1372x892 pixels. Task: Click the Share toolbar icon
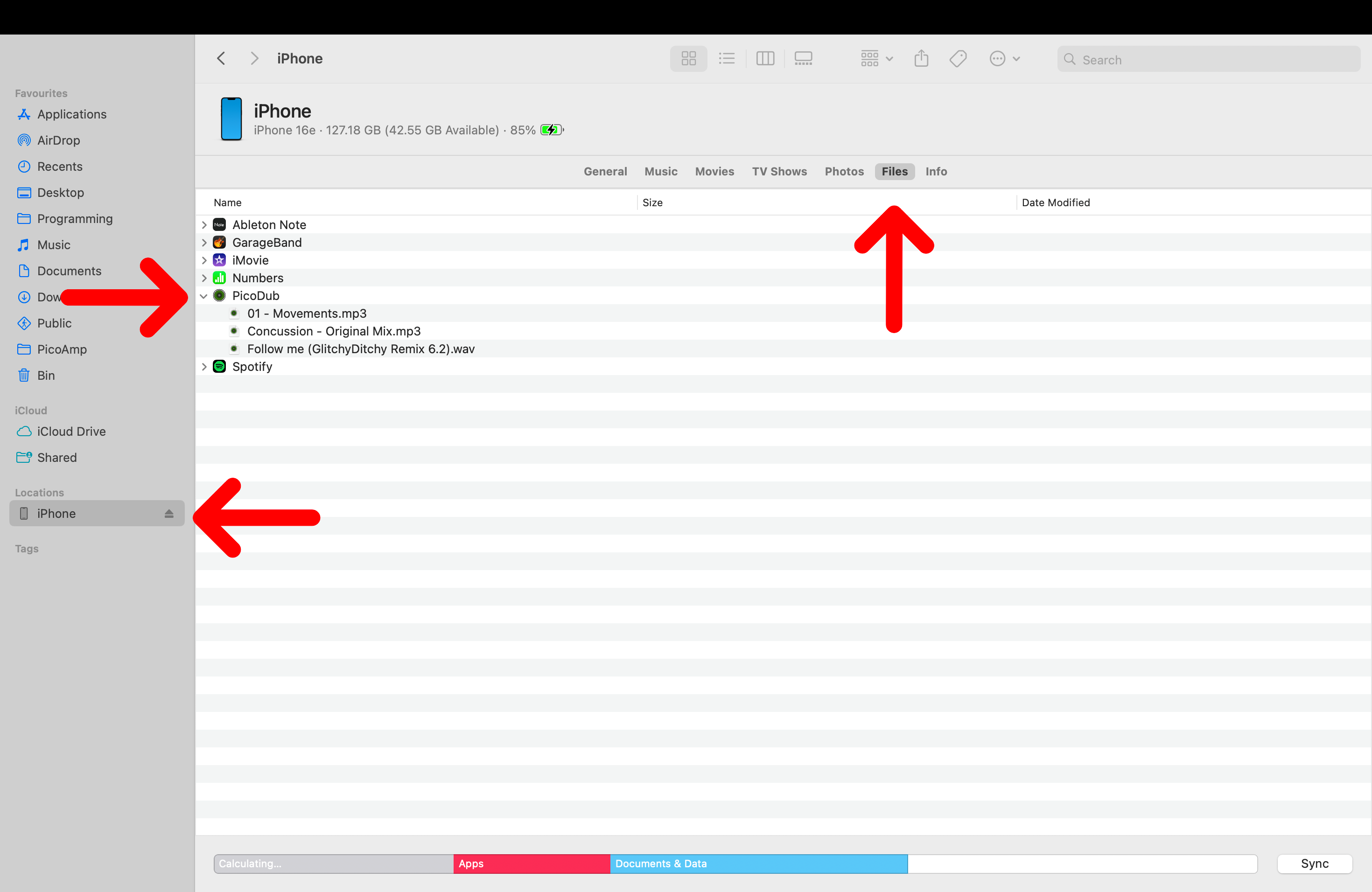tap(921, 58)
